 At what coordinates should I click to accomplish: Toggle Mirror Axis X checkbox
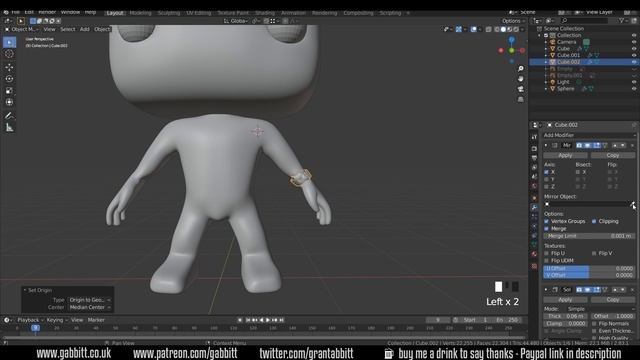click(547, 172)
